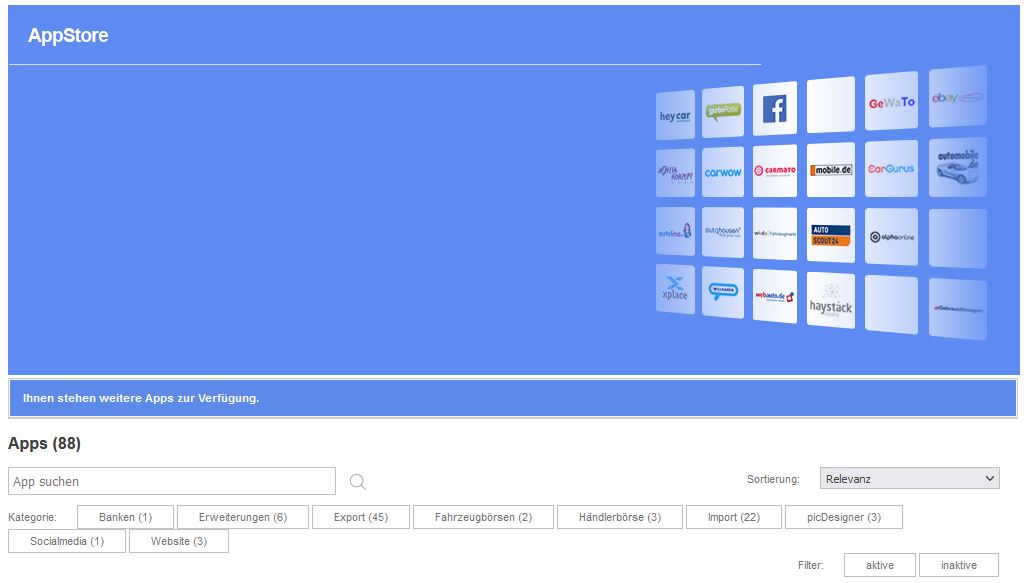This screenshot has height=583, width=1030.
Task: Click the 'Ihnen stehen weitere Apps zur Verfügung' banner
Action: click(x=513, y=399)
